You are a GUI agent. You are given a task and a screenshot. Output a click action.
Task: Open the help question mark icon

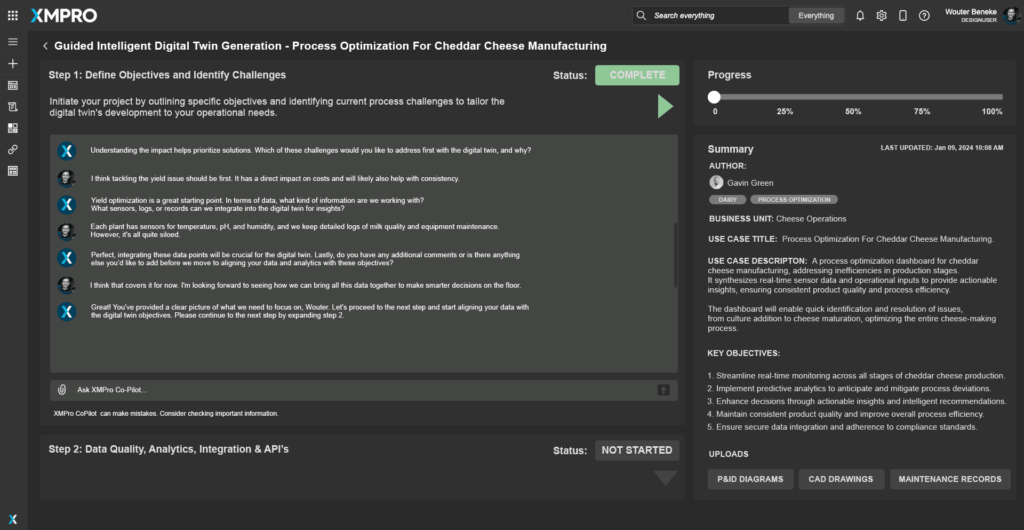pyautogui.click(x=924, y=16)
